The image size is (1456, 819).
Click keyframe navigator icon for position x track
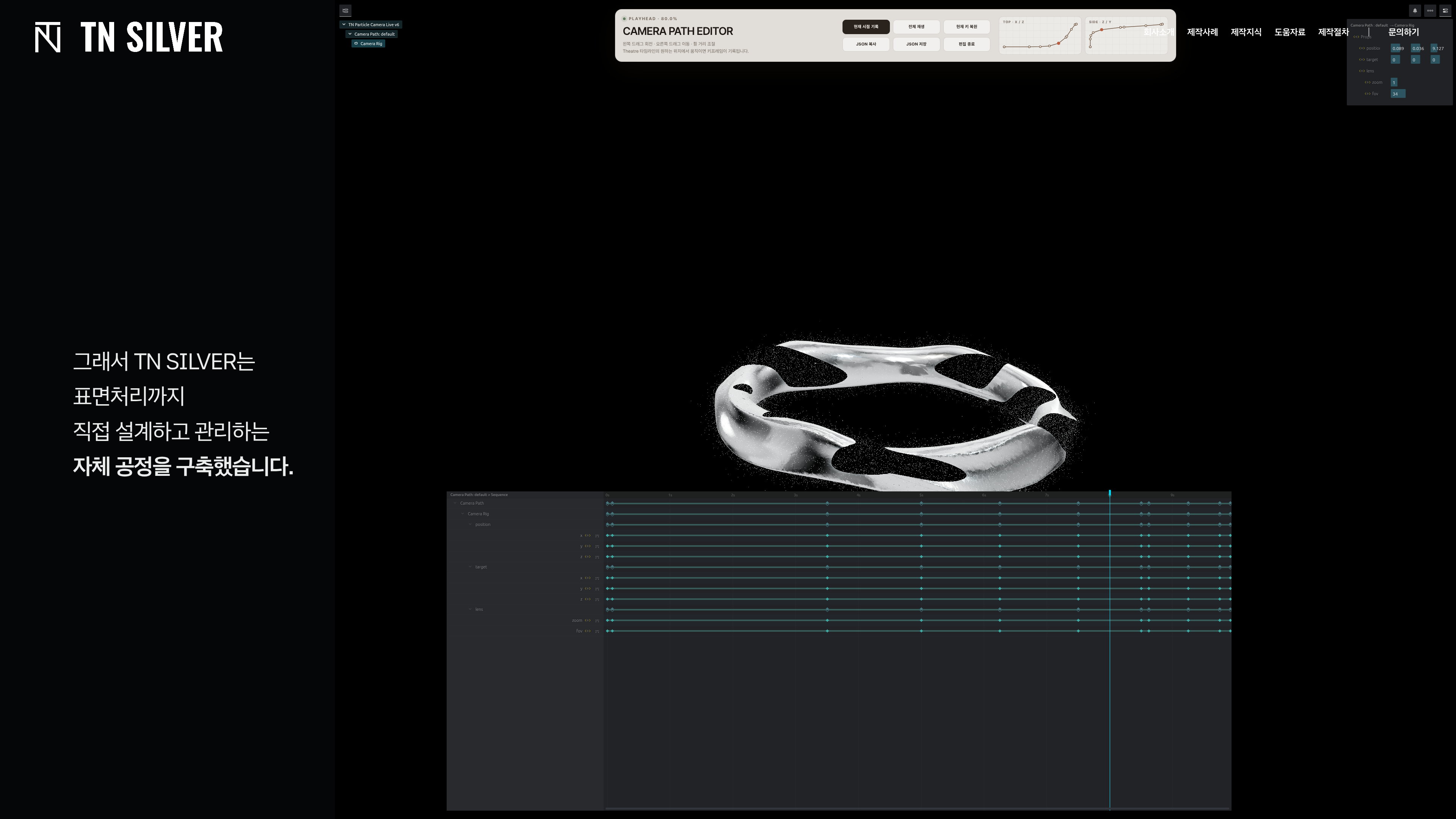tap(588, 535)
